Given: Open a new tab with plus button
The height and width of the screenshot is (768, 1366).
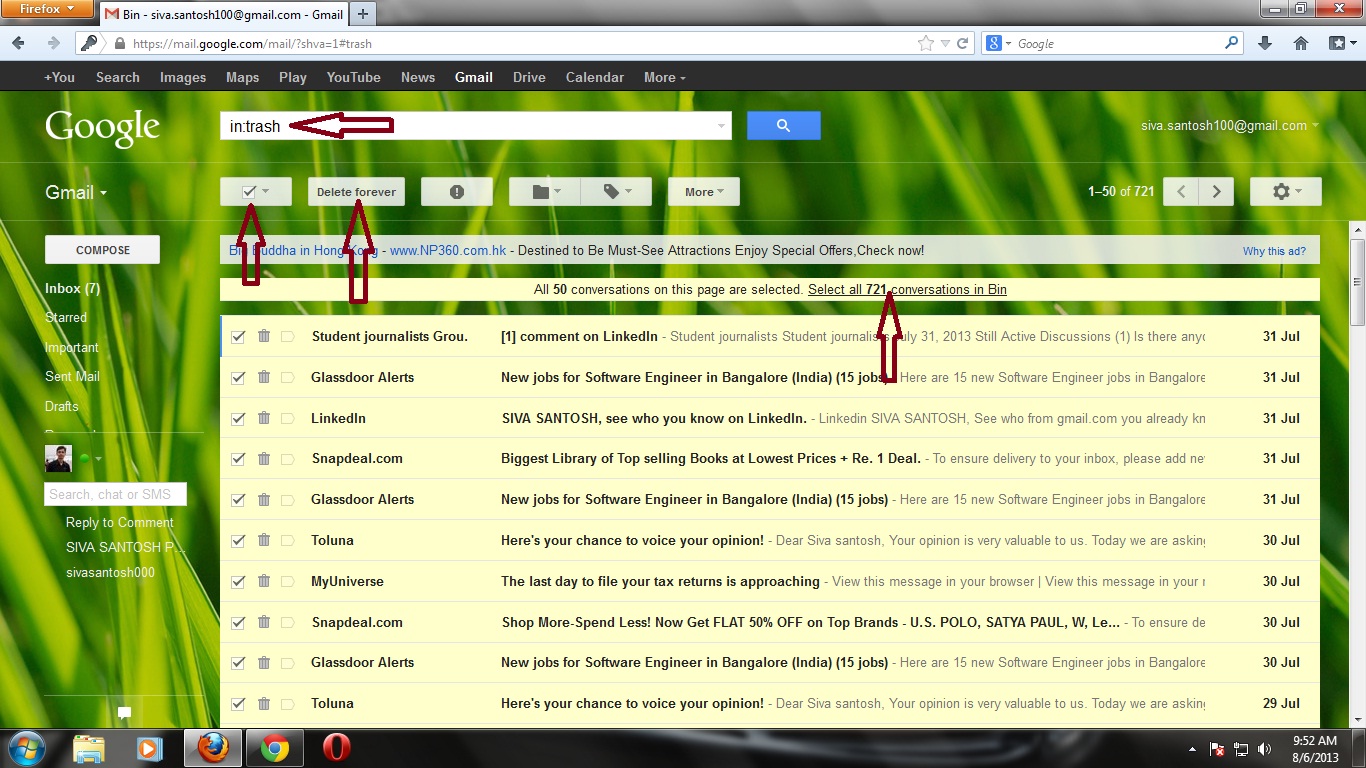Looking at the screenshot, I should 362,14.
